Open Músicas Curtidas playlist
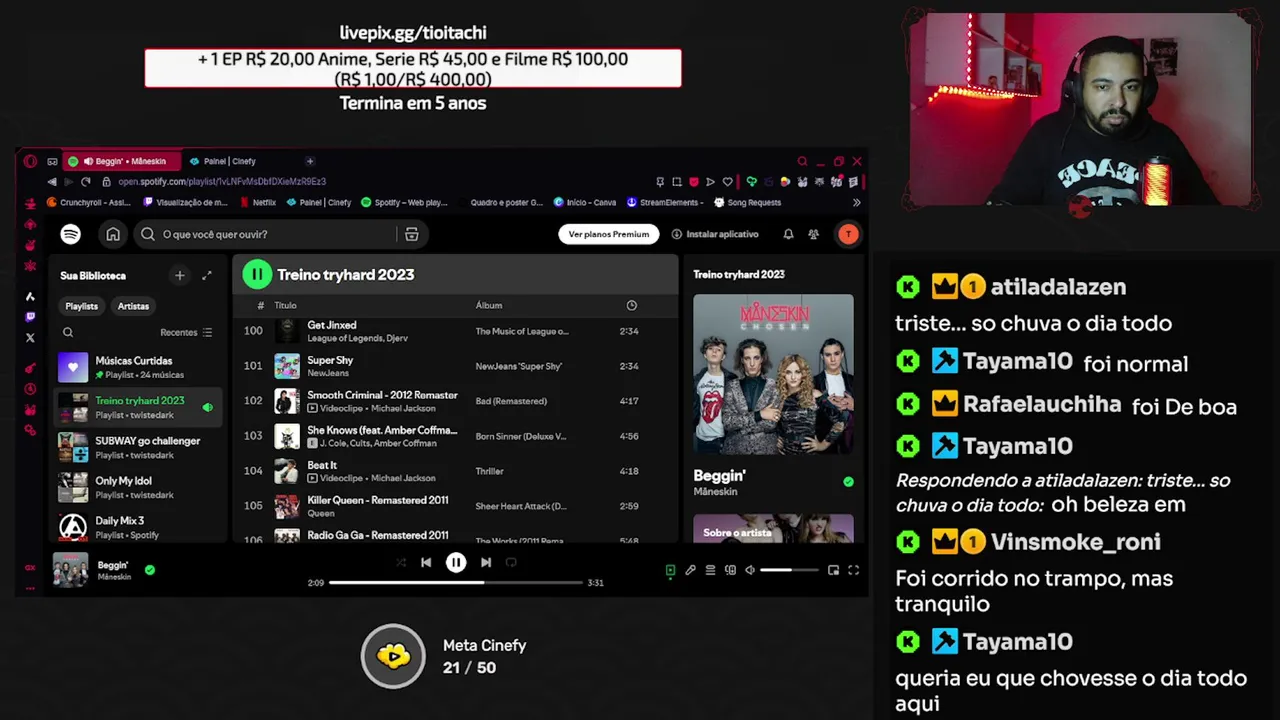This screenshot has height=720, width=1280. click(x=138, y=367)
